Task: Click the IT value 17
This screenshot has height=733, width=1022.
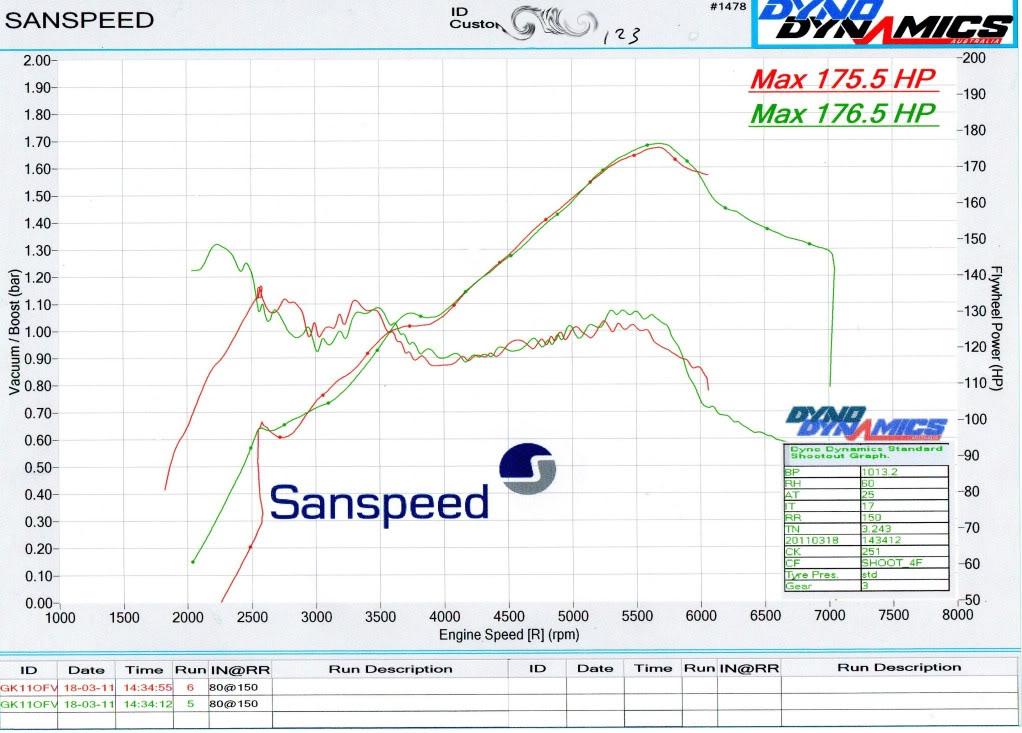Action: tap(868, 506)
